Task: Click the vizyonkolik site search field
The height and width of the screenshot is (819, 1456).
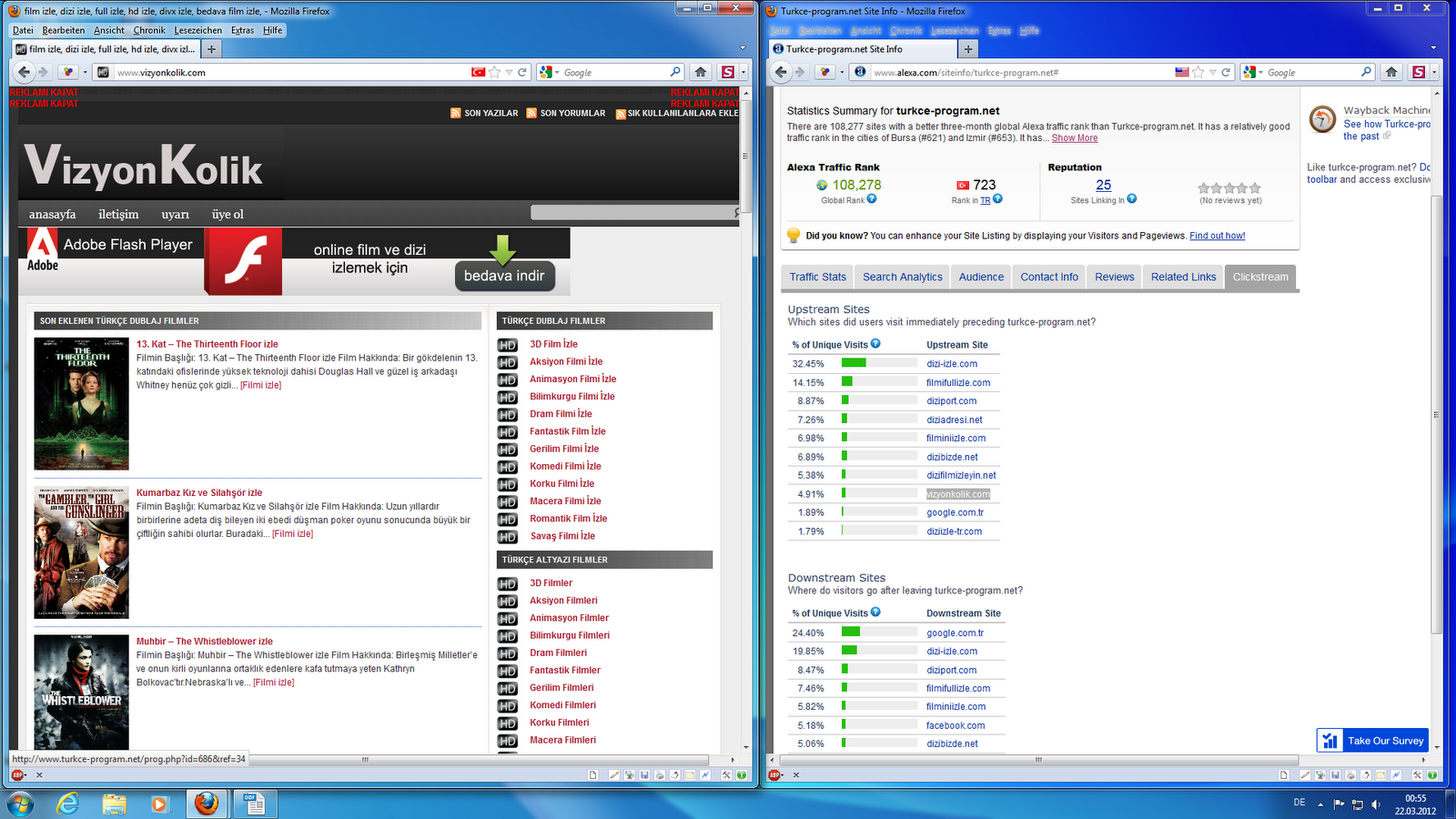Action: tap(633, 213)
